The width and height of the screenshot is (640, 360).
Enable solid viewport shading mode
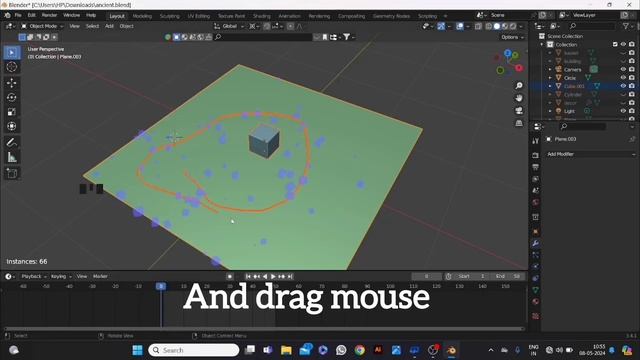pos(497,26)
